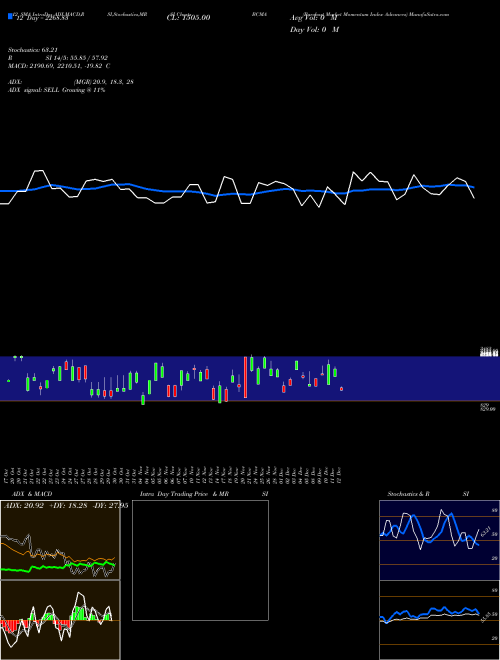Open the Stochastics chart panel
The width and height of the screenshot is (500, 660).
tap(439, 540)
